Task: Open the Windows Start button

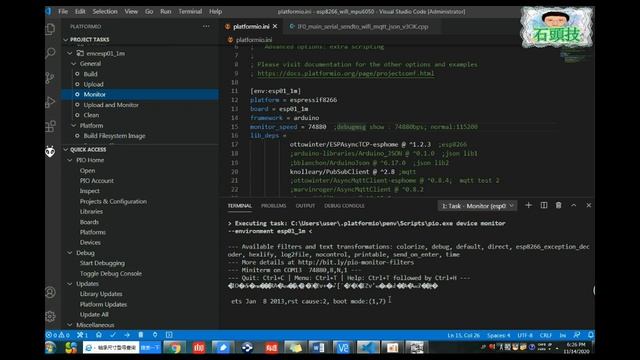Action: tap(51, 347)
